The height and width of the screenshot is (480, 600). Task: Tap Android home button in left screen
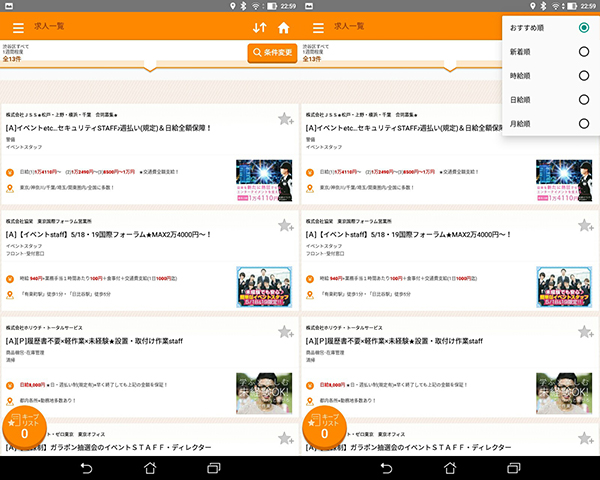150,468
